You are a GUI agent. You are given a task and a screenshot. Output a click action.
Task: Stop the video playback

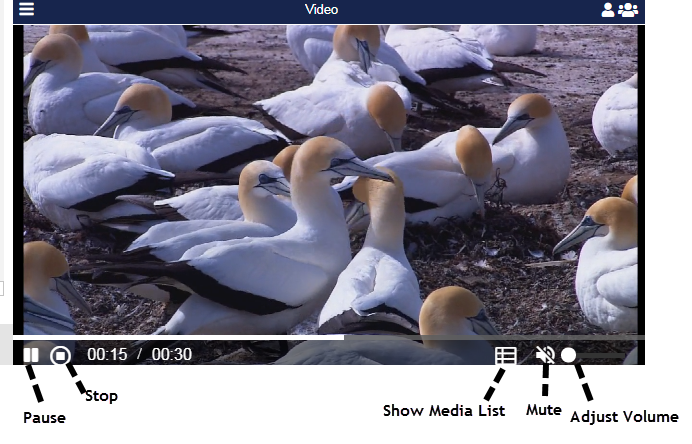click(x=60, y=354)
